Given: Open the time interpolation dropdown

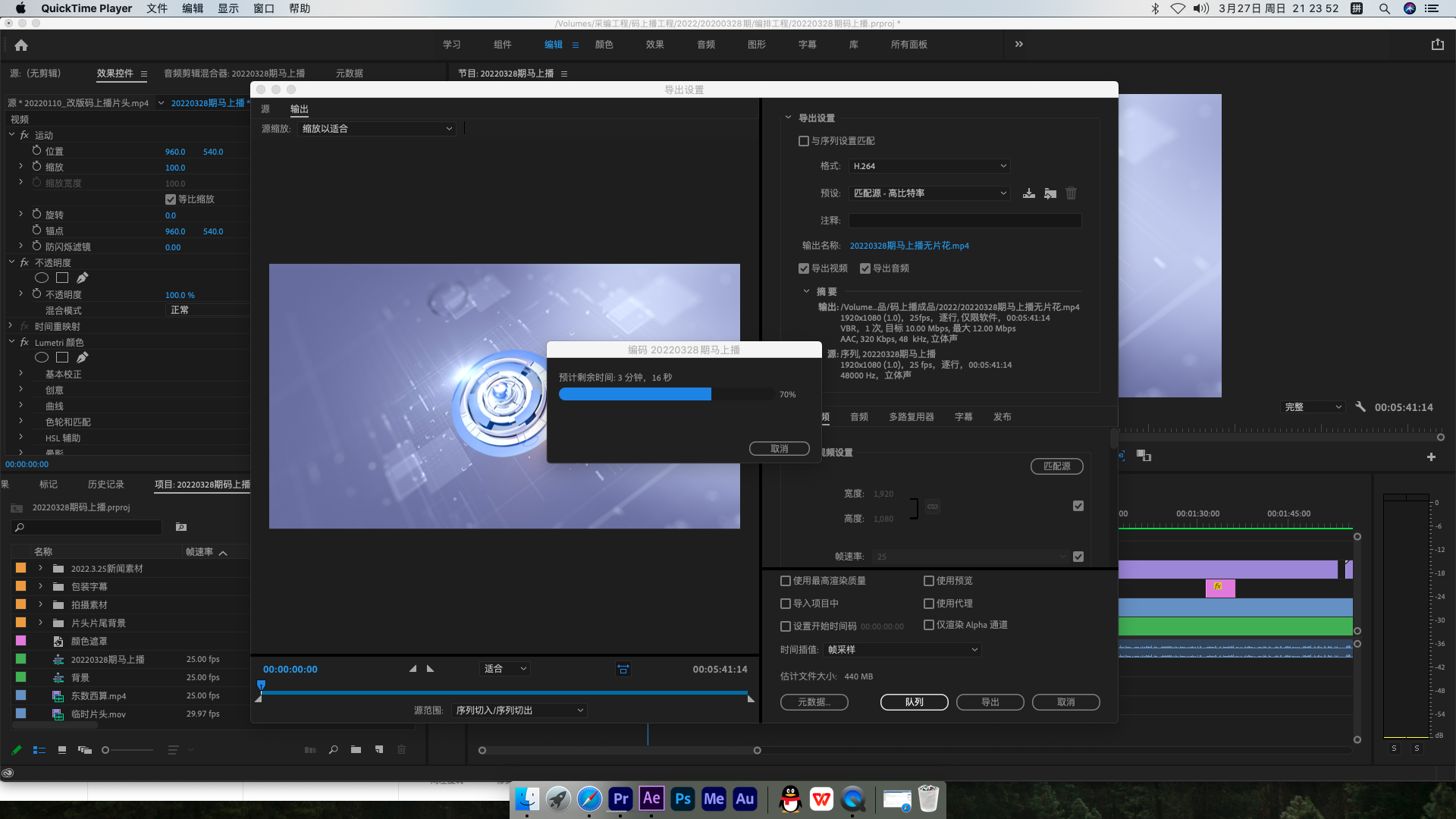Looking at the screenshot, I should [x=902, y=650].
